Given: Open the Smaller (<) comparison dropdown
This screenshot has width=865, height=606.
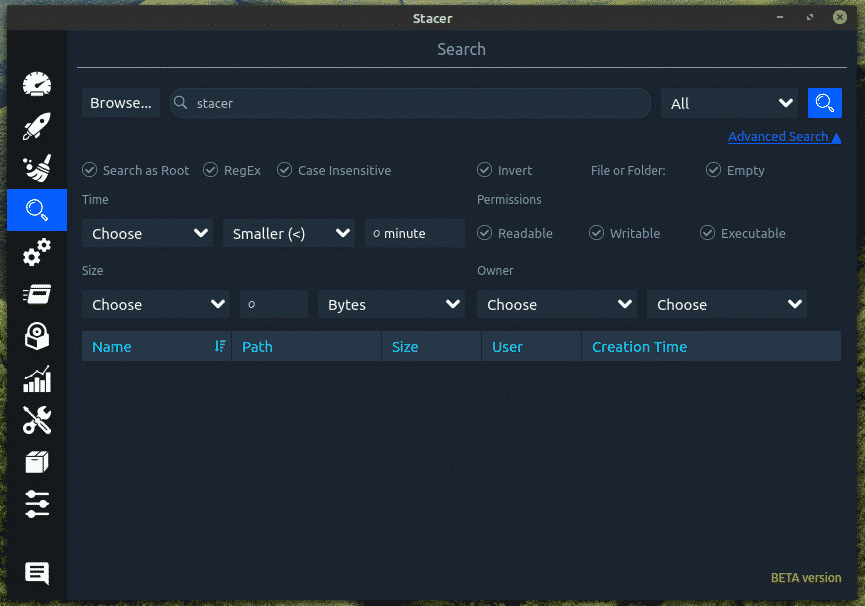Looking at the screenshot, I should tap(289, 233).
